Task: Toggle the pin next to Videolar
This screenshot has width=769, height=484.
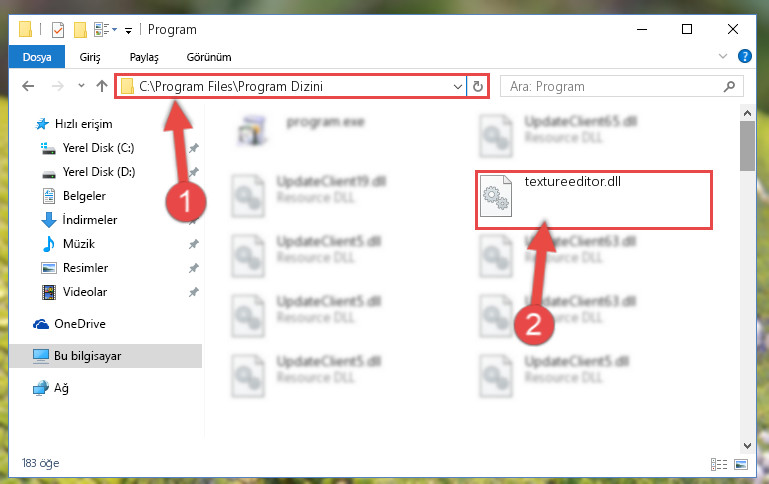Action: (x=194, y=292)
